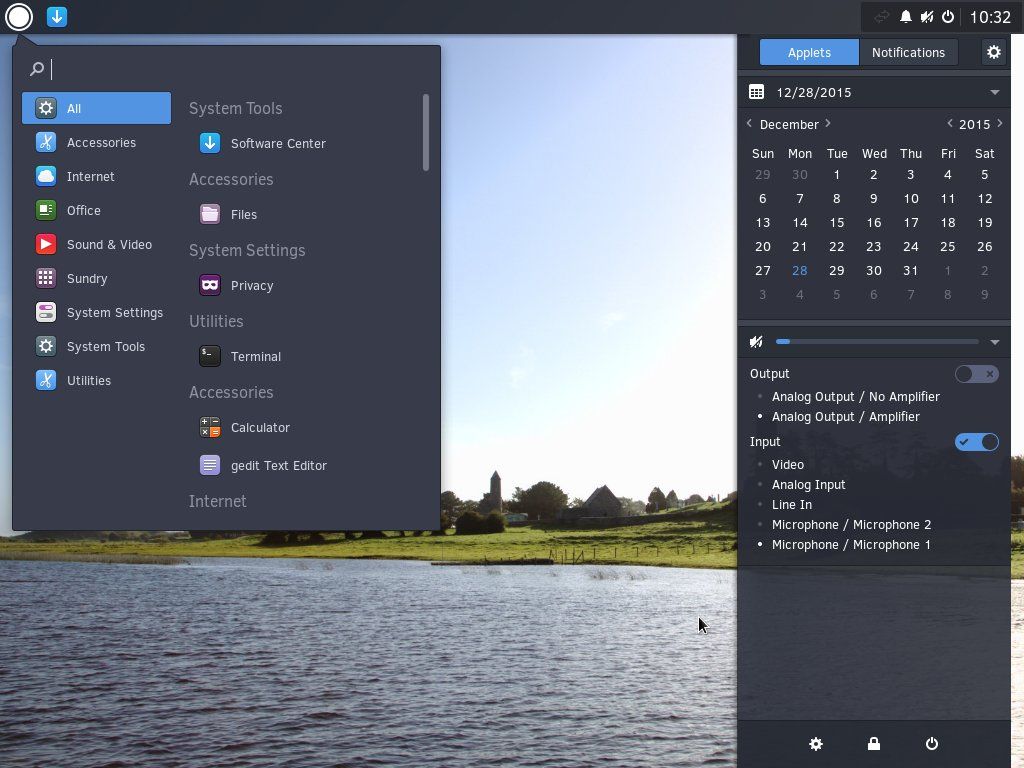Open the notification bell in top panel

pyautogui.click(x=905, y=17)
